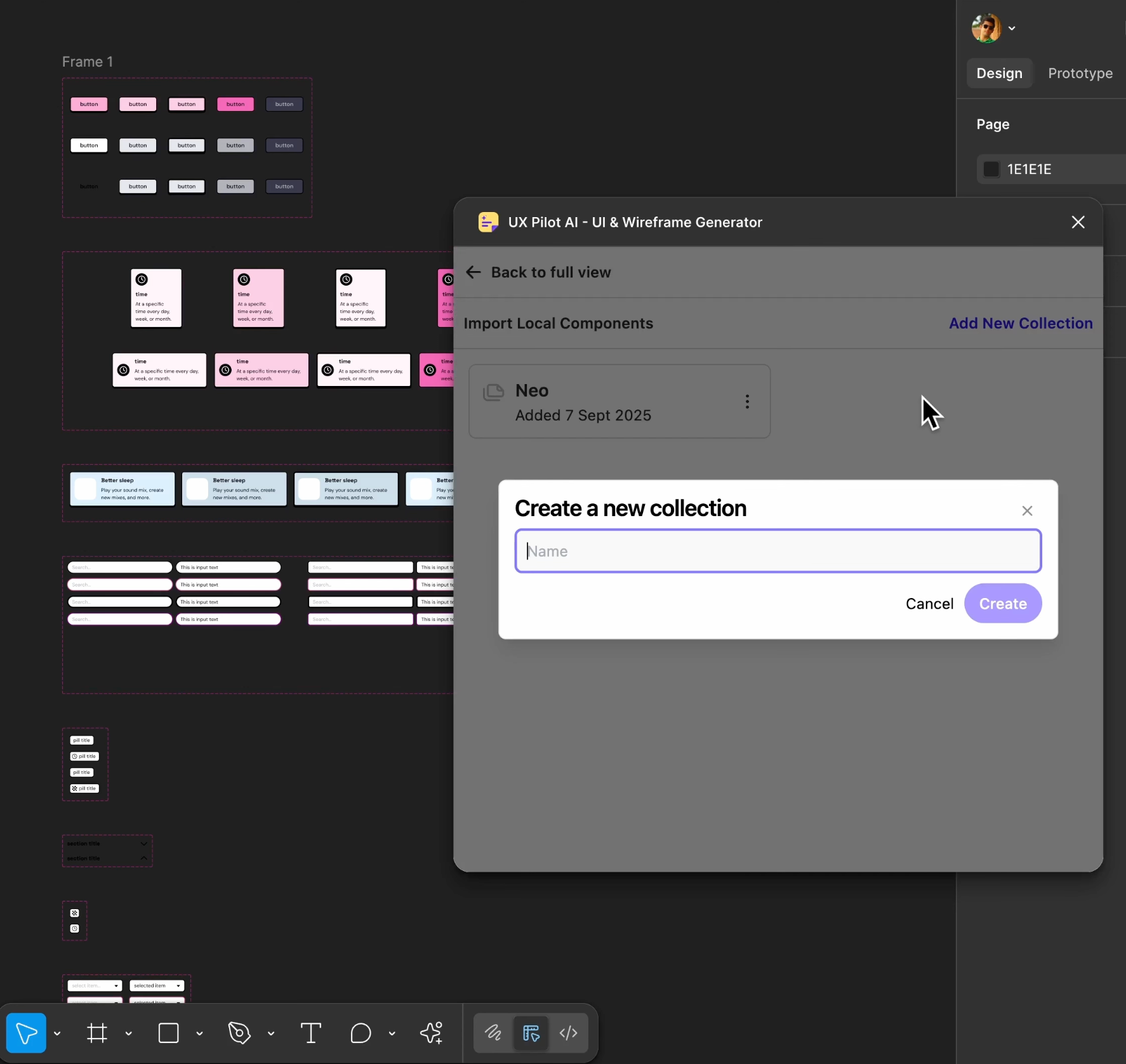The image size is (1126, 1064).
Task: Select the Frame tool
Action: (97, 1033)
